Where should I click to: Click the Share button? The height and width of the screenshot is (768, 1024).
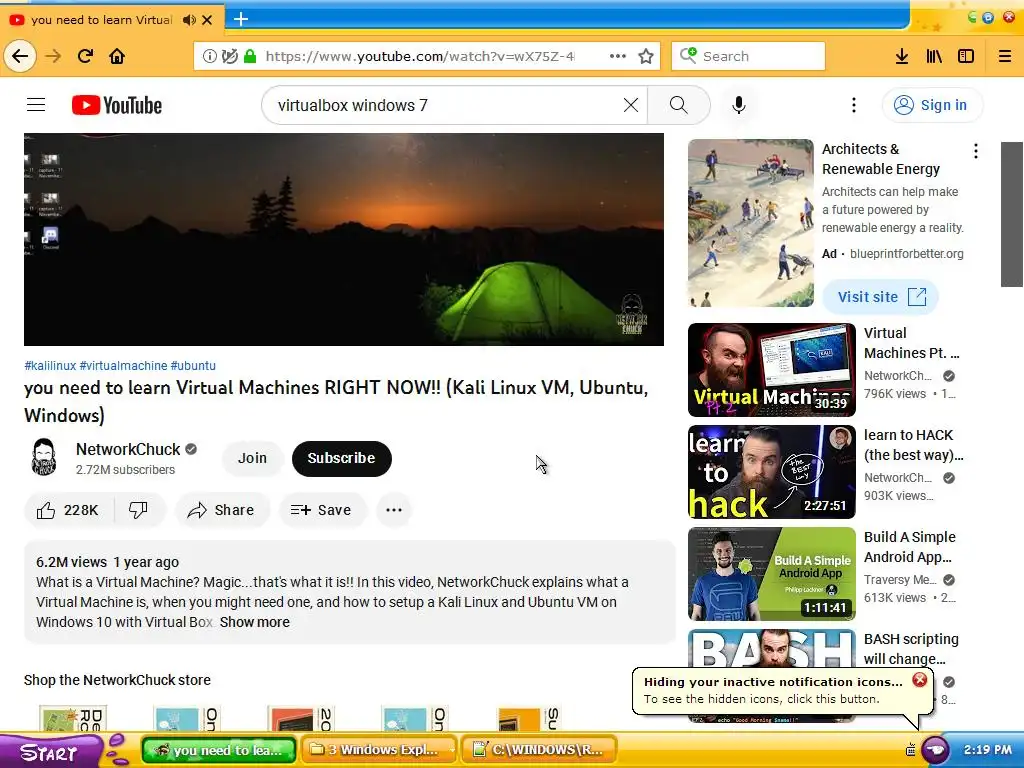click(221, 510)
